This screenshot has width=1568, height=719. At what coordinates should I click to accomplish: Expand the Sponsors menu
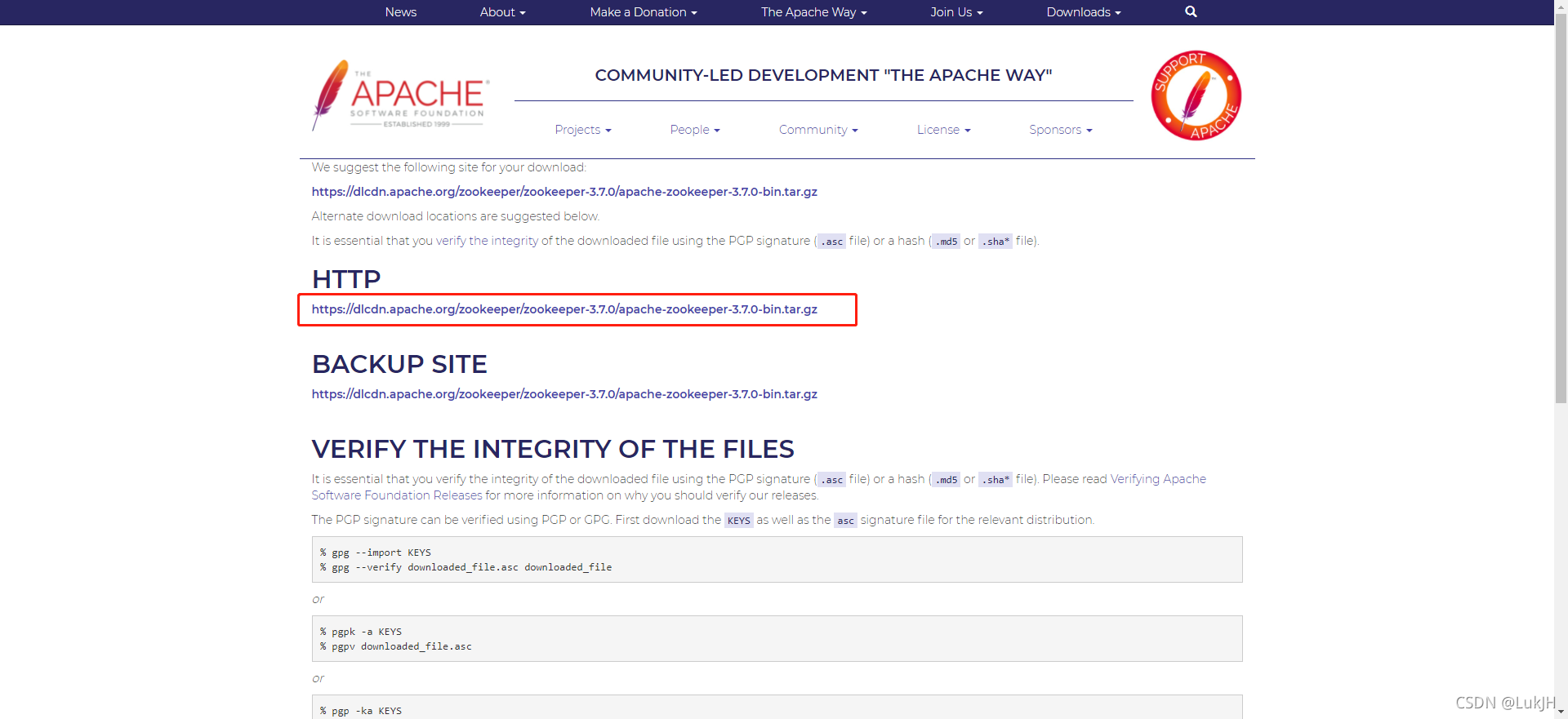click(x=1061, y=130)
